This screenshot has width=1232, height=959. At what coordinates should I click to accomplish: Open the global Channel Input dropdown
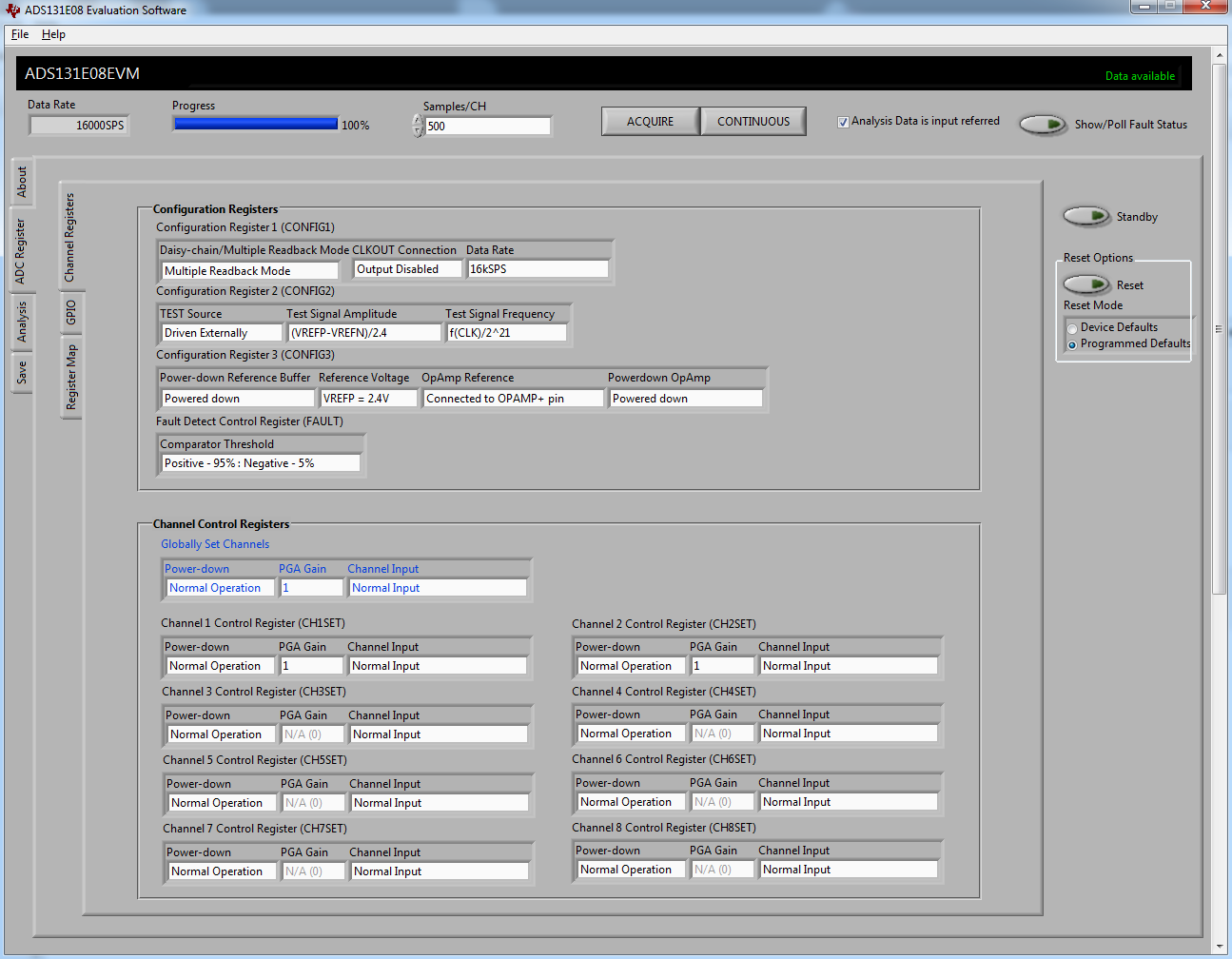438,588
